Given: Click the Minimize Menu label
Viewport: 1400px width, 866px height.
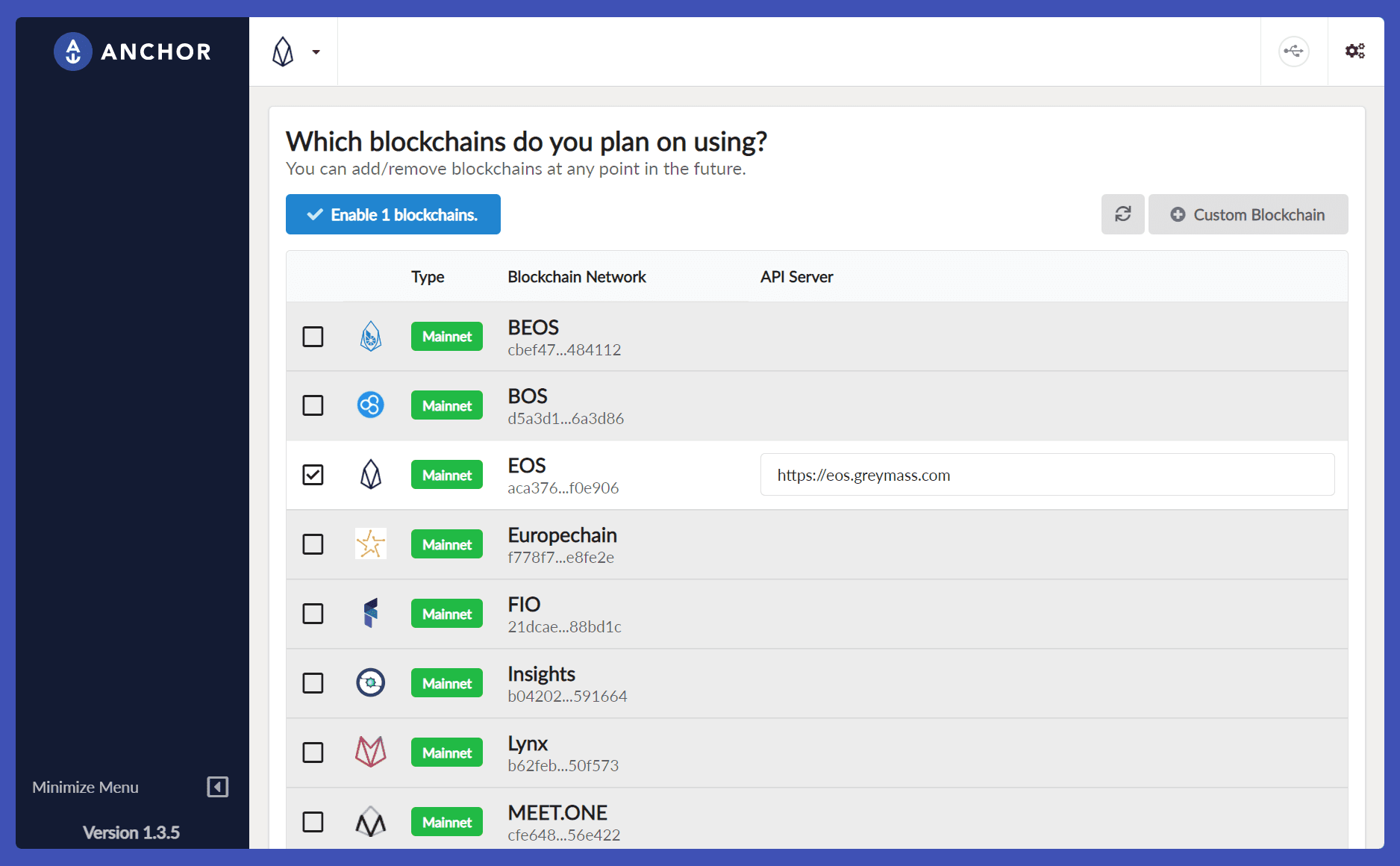Looking at the screenshot, I should pyautogui.click(x=85, y=787).
